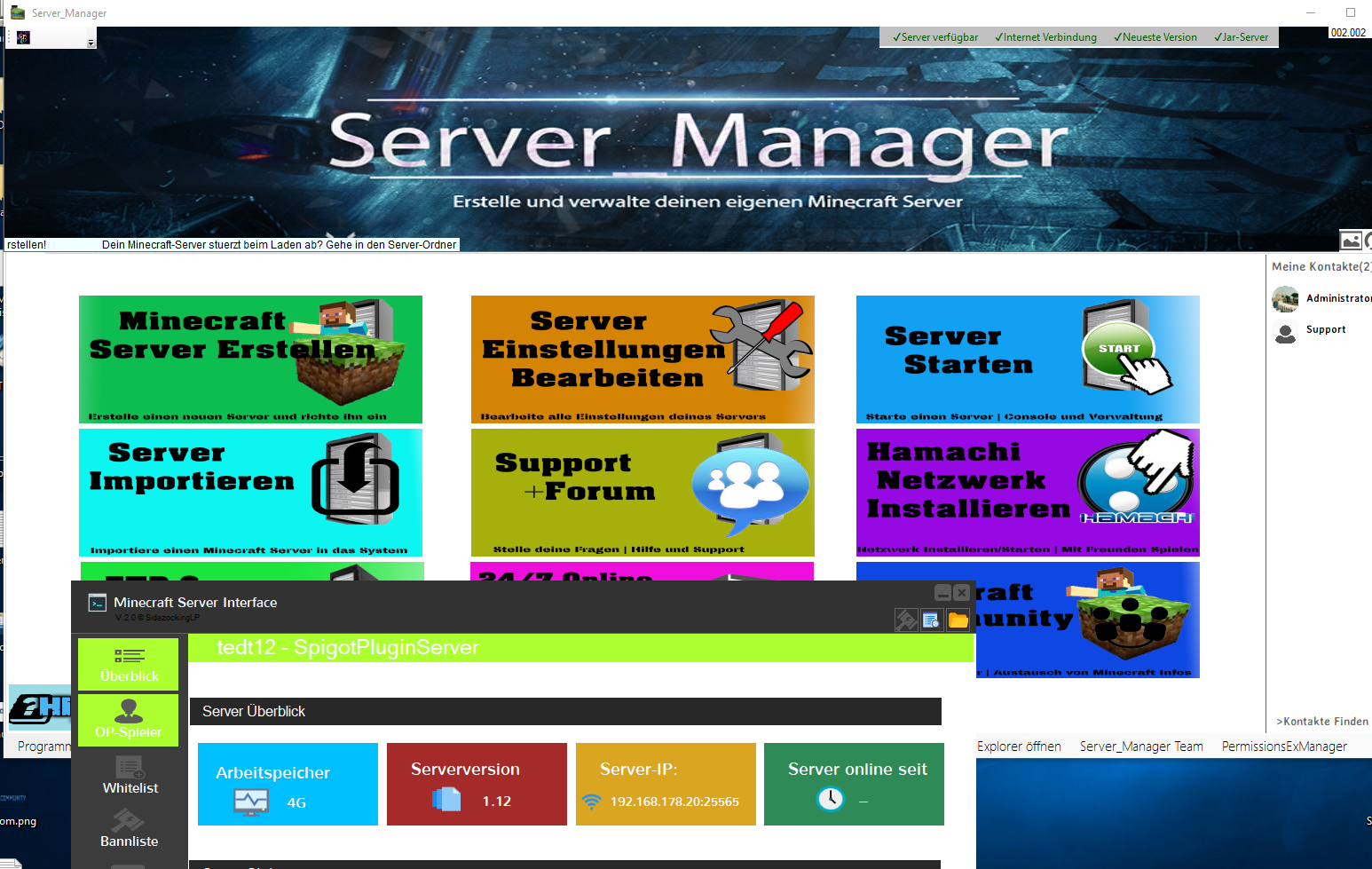
Task: Select the Administrator contact
Action: pyautogui.click(x=1337, y=298)
